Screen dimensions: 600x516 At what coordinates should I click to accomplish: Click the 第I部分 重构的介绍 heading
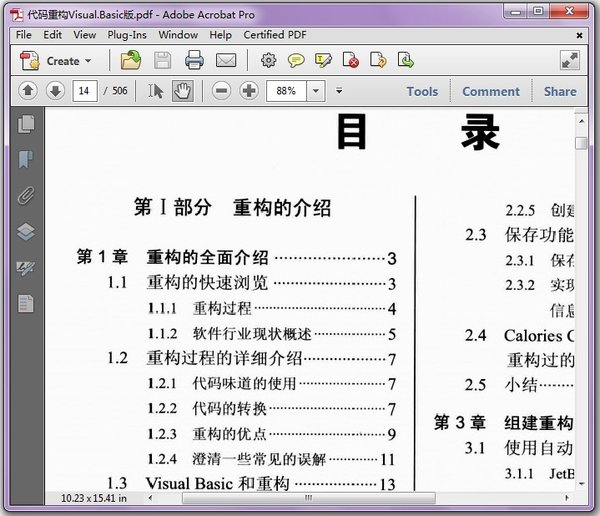click(x=233, y=207)
